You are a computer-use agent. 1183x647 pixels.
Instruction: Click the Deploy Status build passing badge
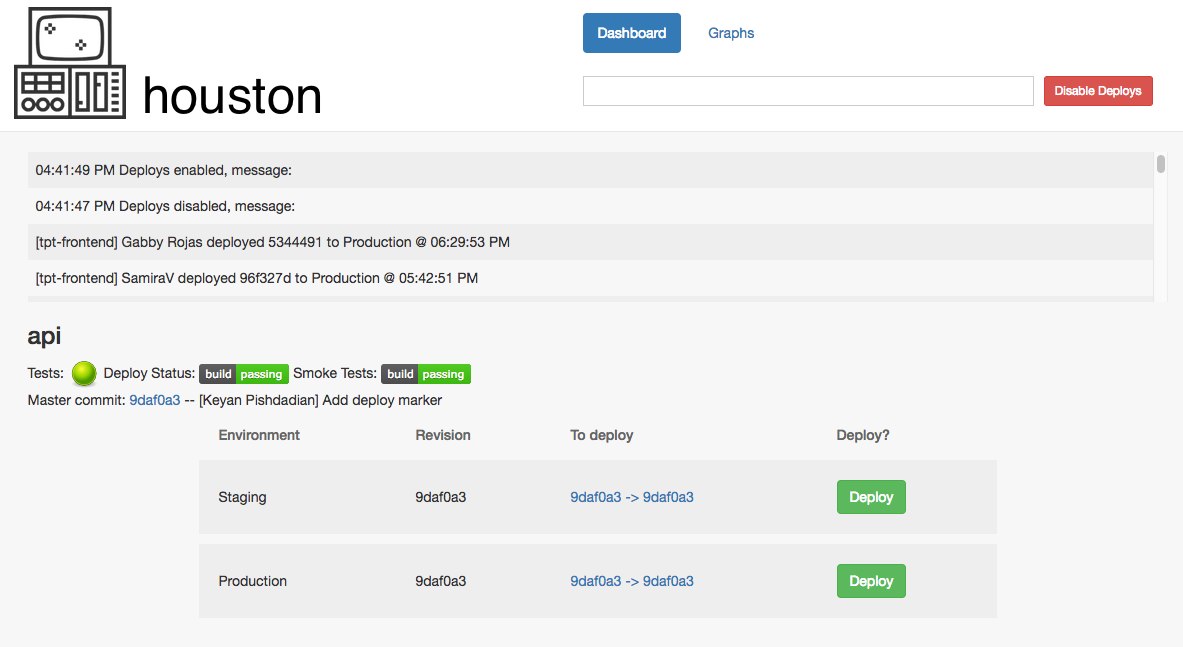coord(244,374)
